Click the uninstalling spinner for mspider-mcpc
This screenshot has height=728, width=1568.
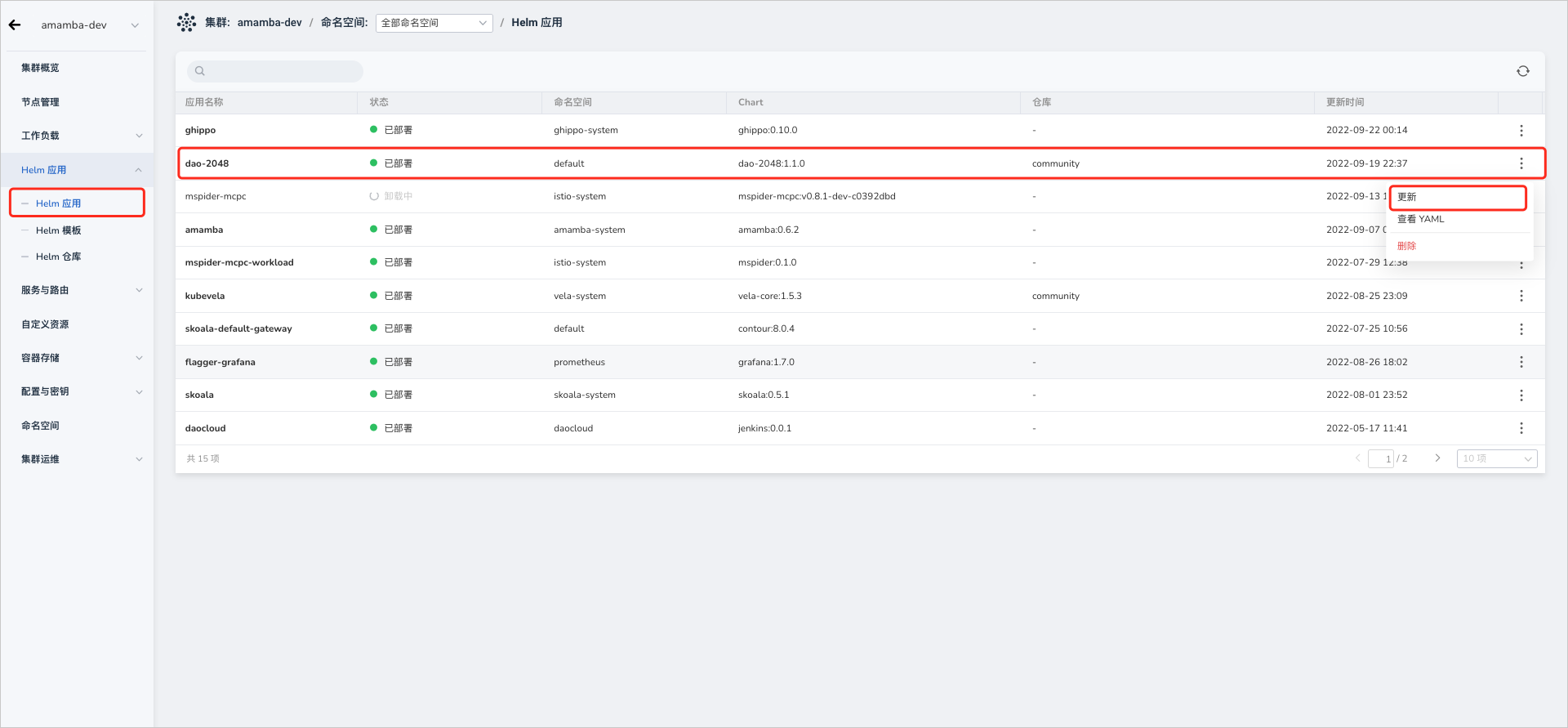[x=374, y=196]
